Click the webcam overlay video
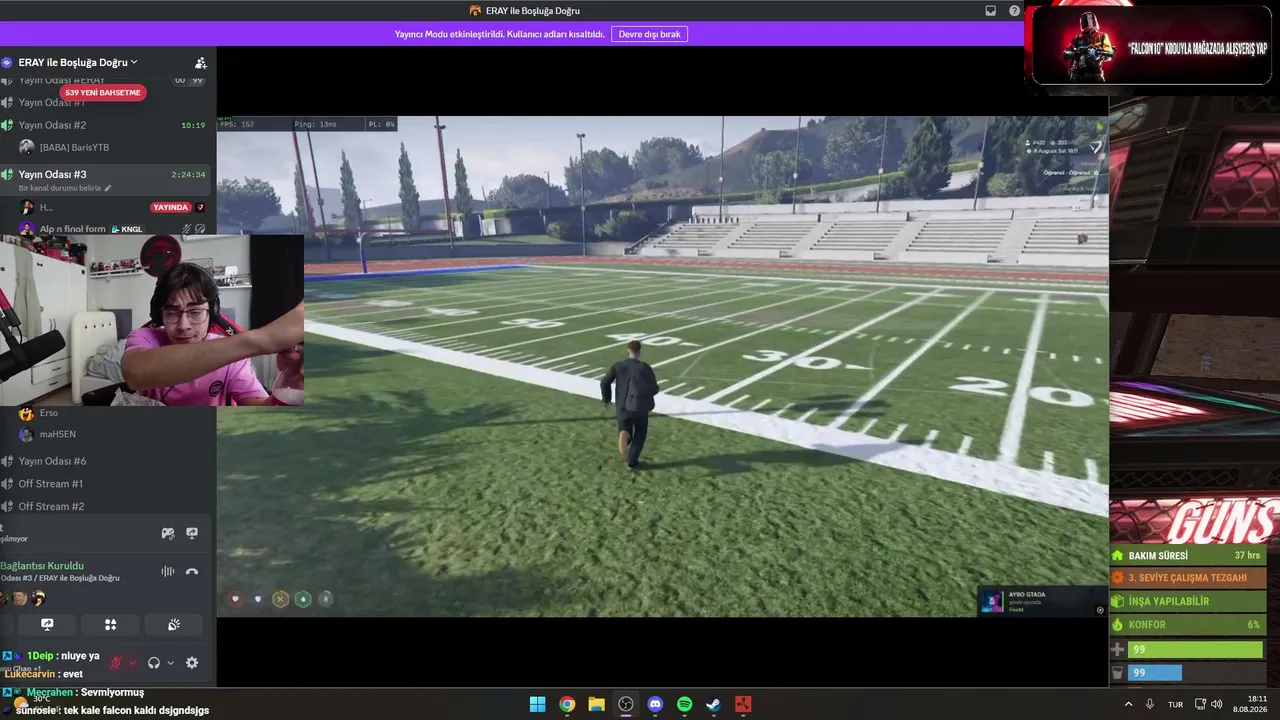 click(x=151, y=320)
